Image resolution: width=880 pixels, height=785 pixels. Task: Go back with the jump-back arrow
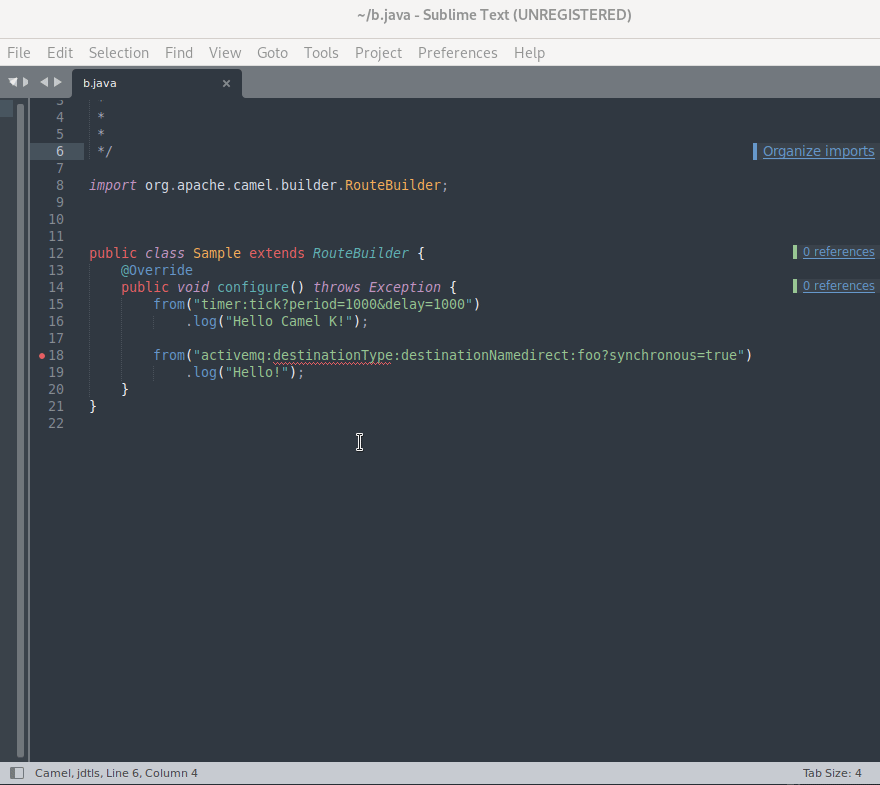[x=44, y=83]
